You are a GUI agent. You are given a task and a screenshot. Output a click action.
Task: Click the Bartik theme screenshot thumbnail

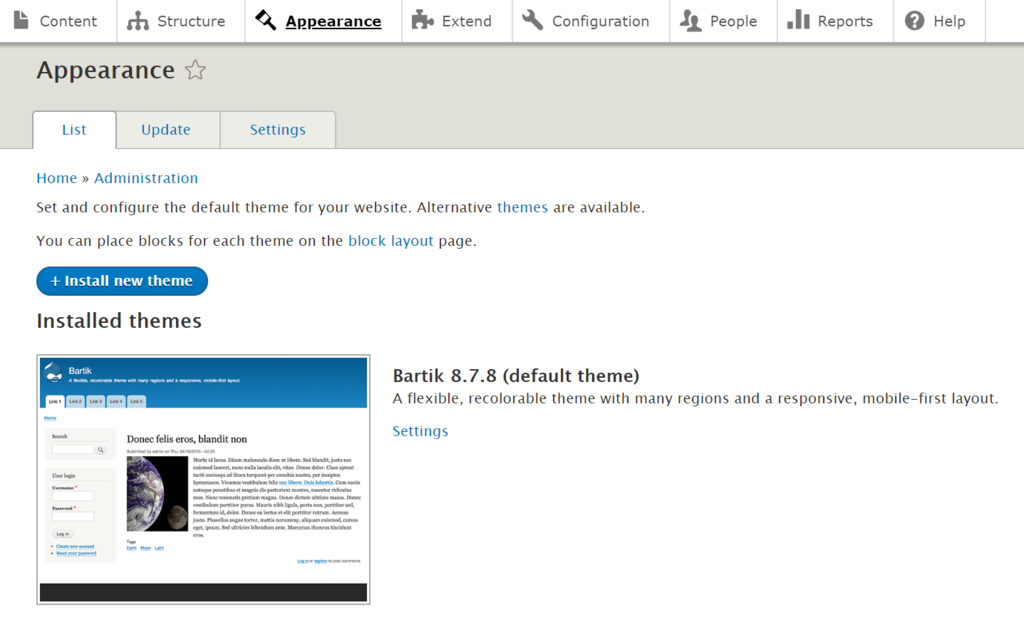click(203, 479)
